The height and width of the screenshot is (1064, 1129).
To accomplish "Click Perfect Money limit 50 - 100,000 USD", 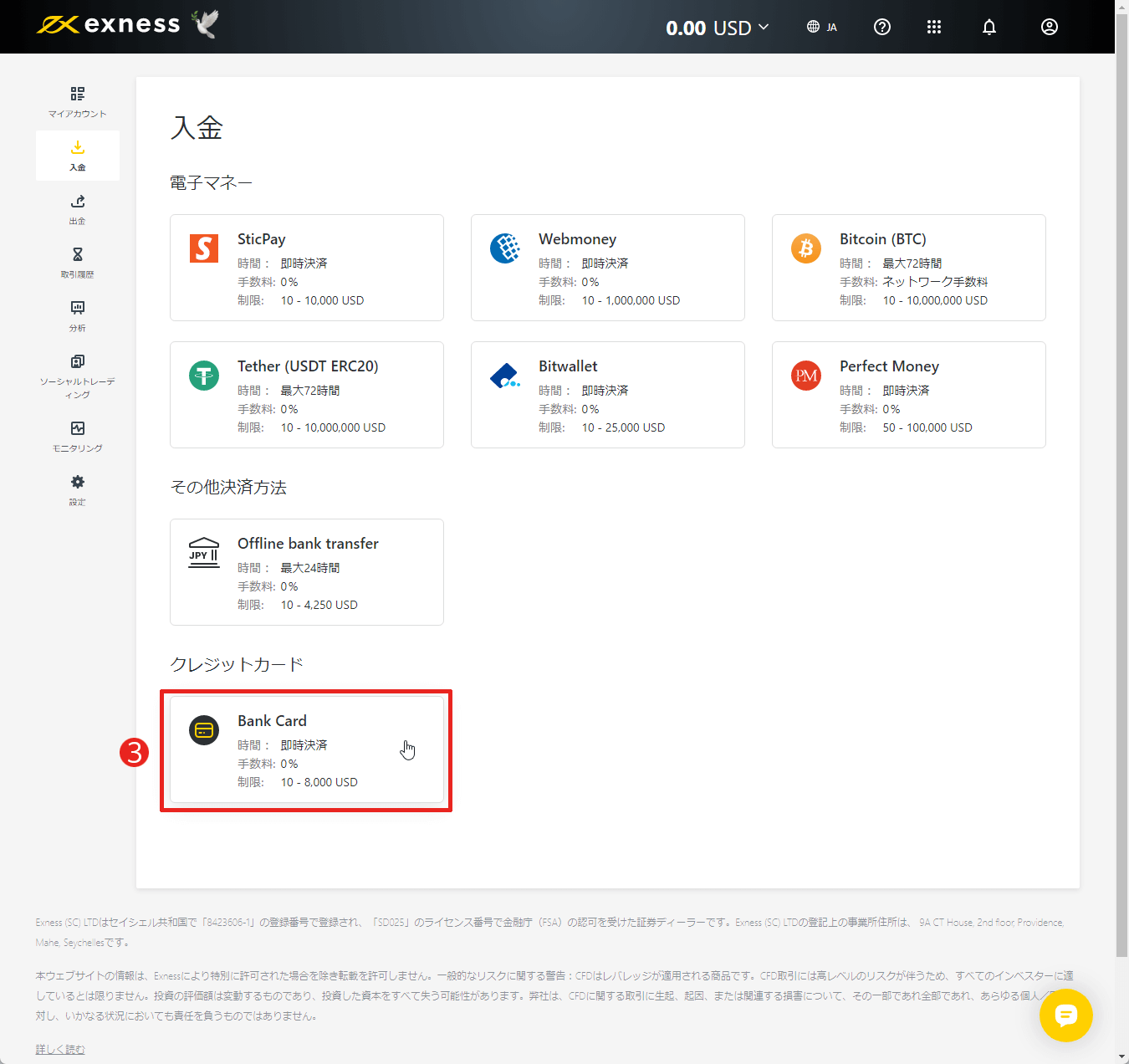I will coord(927,427).
